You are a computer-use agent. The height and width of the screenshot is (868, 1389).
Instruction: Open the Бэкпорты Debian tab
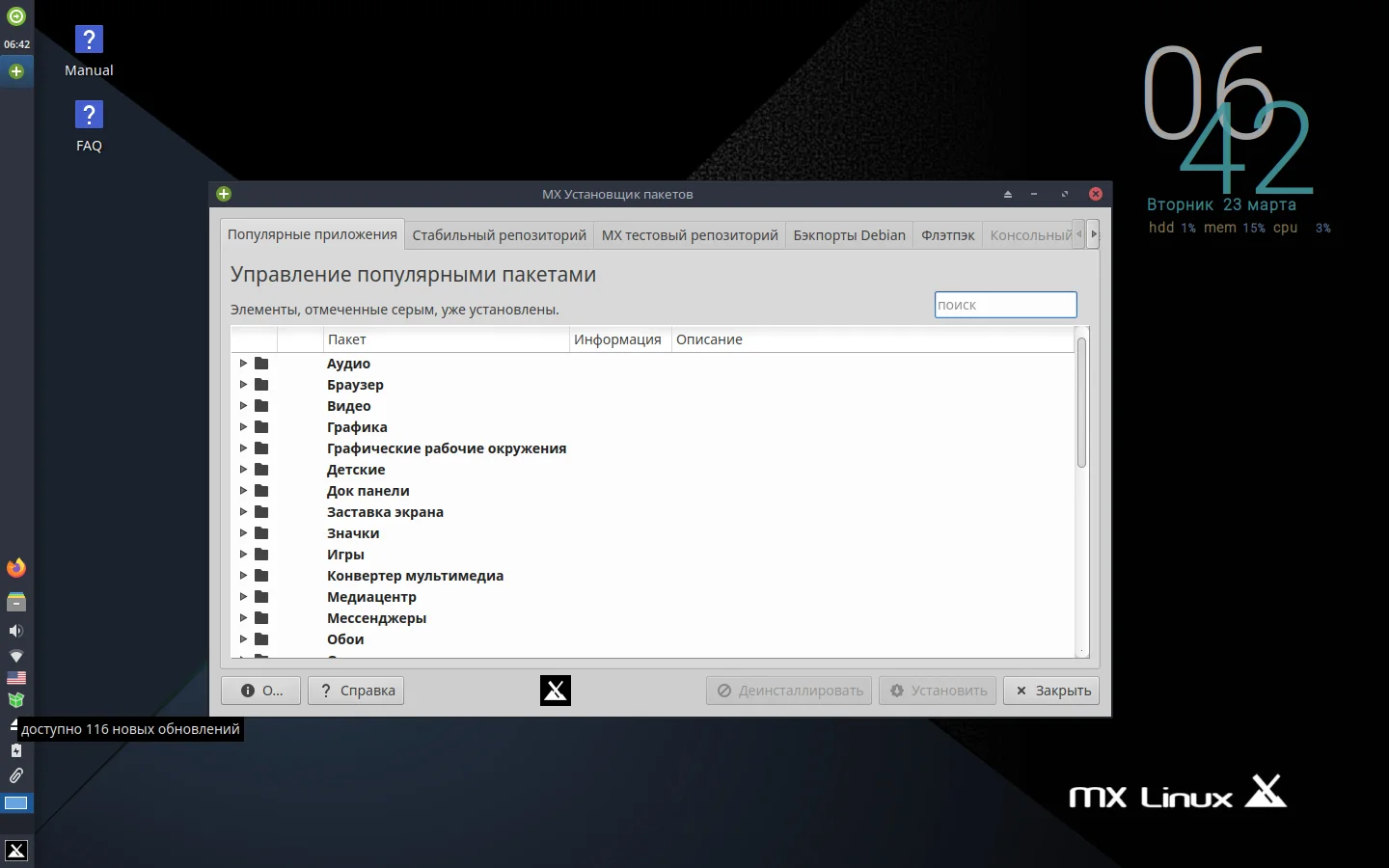(x=848, y=234)
